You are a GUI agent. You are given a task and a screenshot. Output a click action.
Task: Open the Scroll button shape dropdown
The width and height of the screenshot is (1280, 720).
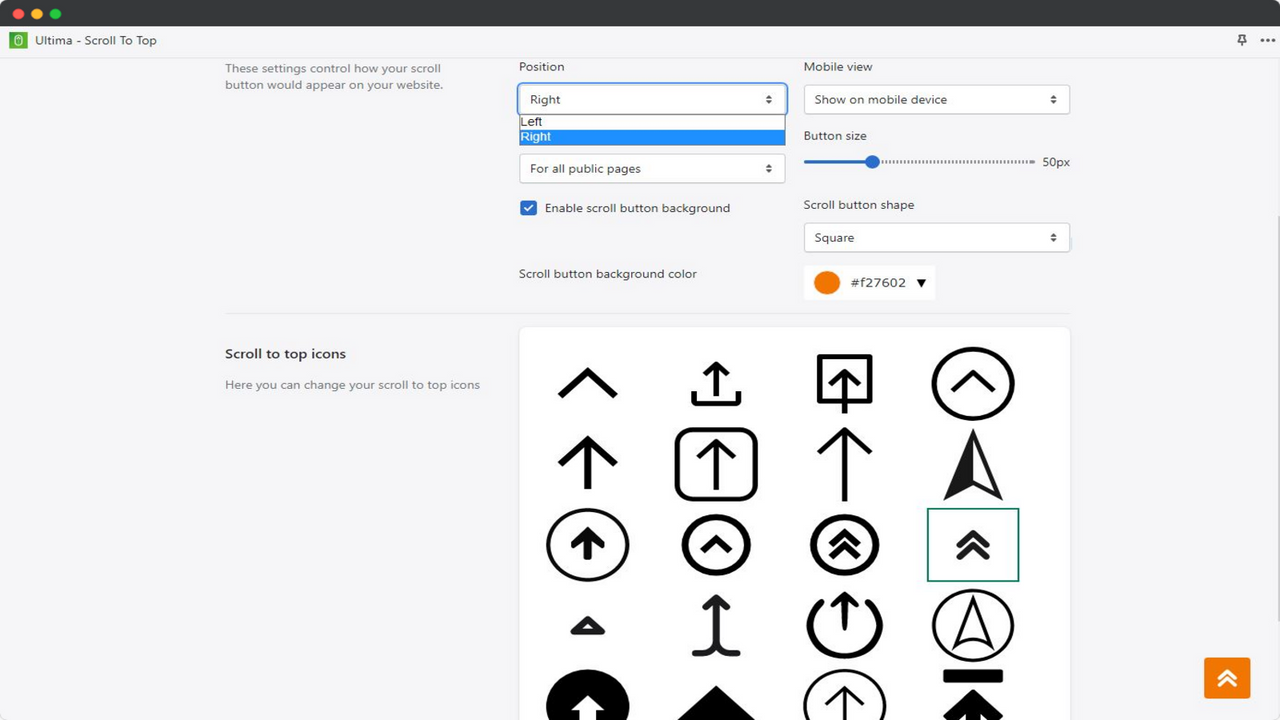(936, 237)
